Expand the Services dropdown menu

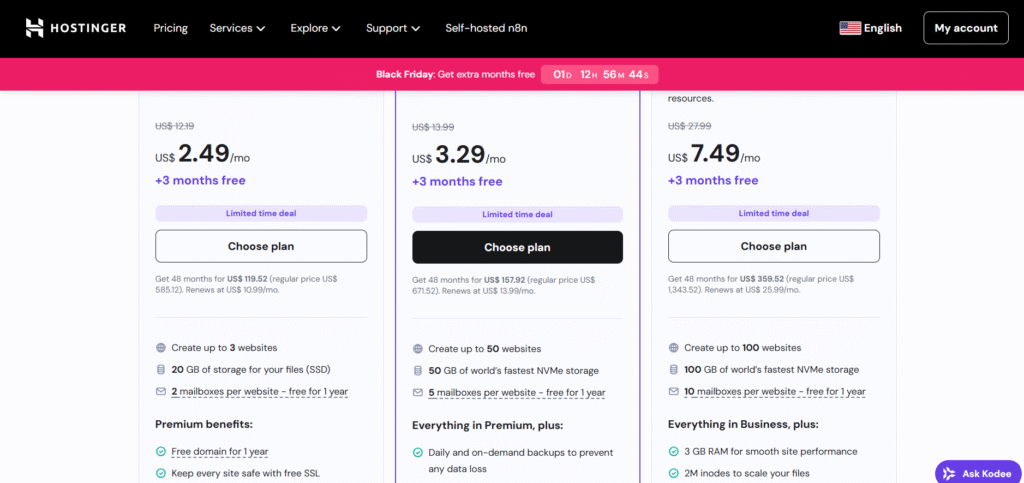click(237, 28)
